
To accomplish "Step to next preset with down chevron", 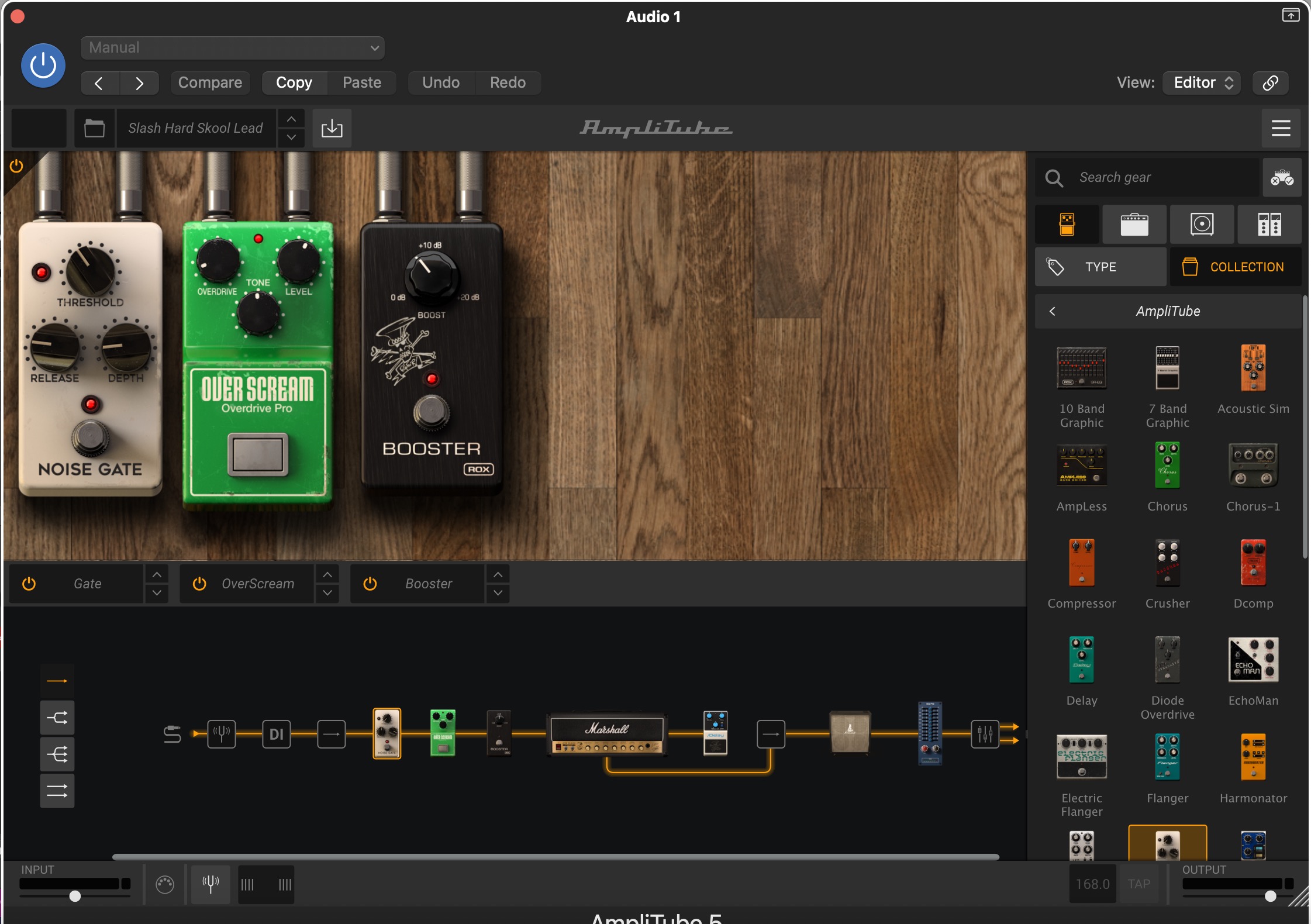I will 291,137.
